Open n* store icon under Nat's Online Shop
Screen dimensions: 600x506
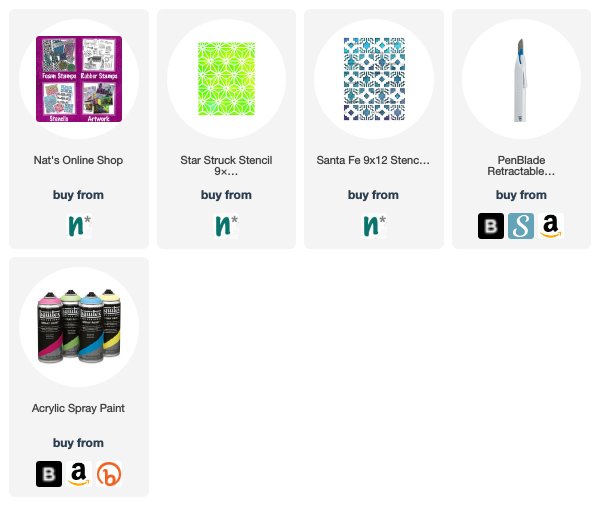pos(79,226)
